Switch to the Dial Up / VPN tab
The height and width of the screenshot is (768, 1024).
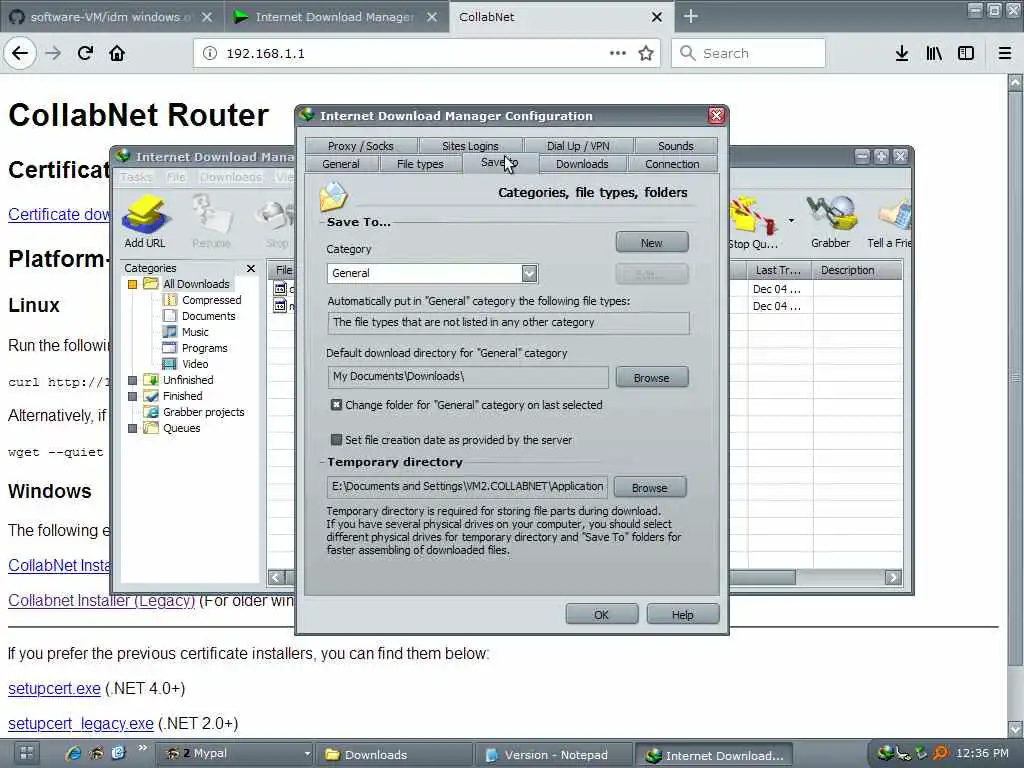pos(578,146)
